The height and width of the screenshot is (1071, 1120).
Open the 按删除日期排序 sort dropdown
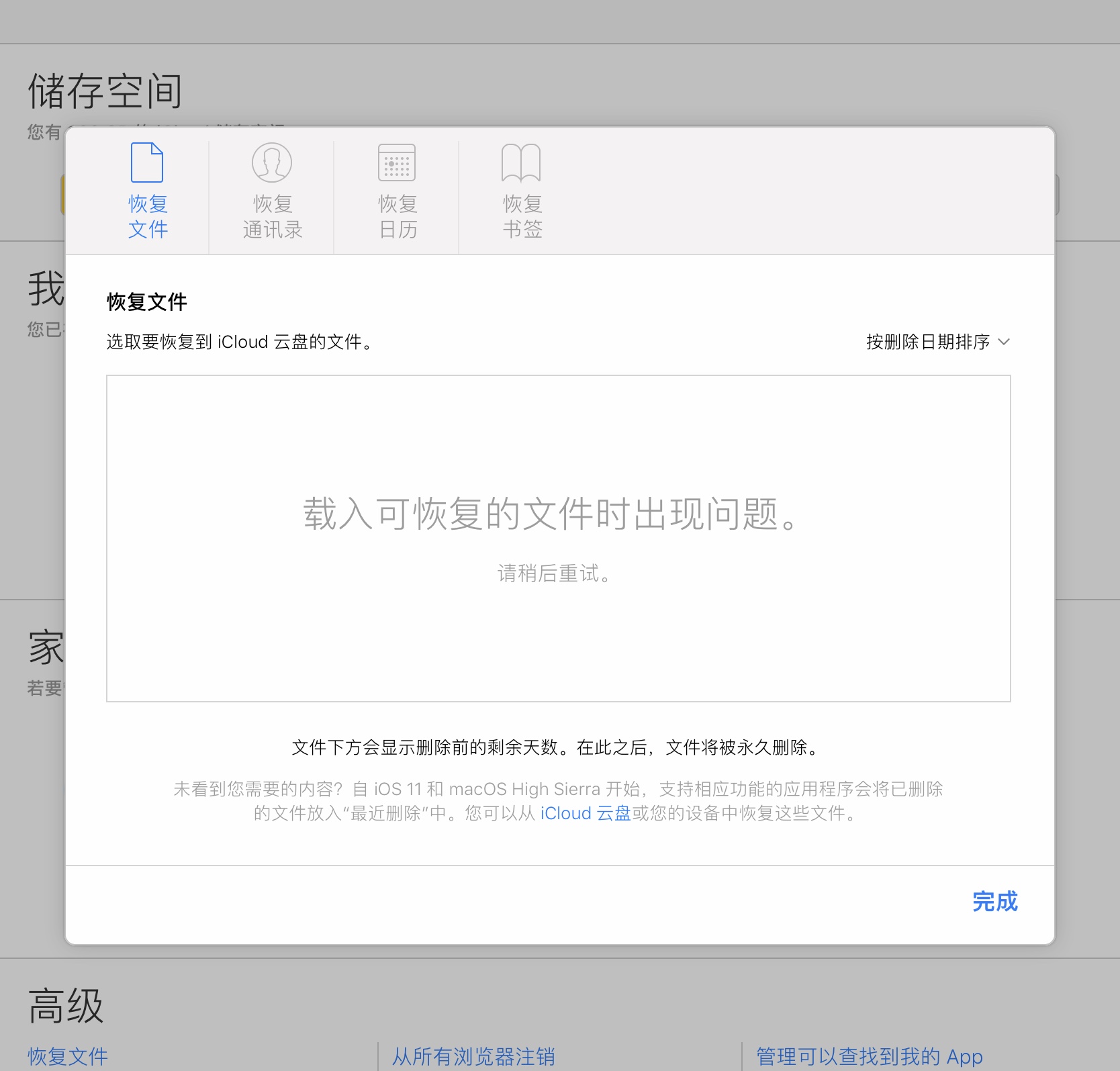click(928, 342)
